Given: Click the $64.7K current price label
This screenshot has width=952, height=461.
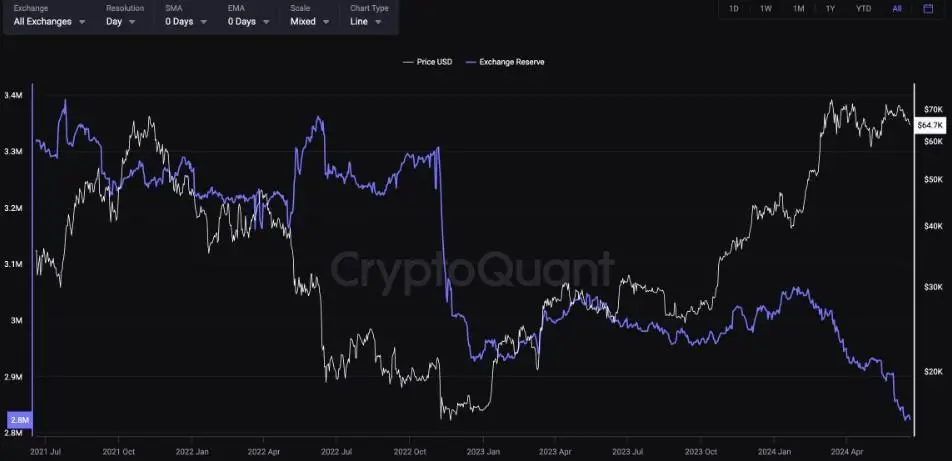Looking at the screenshot, I should click(930, 124).
